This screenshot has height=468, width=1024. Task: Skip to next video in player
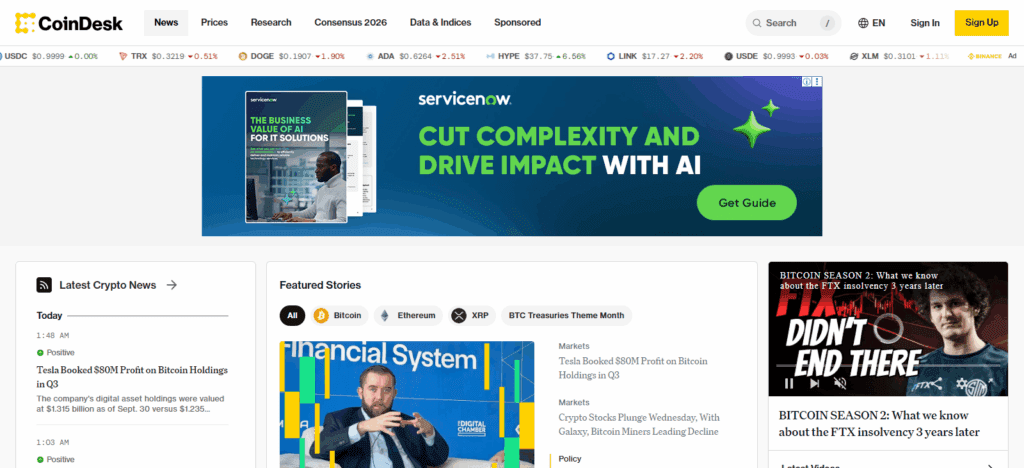[814, 383]
